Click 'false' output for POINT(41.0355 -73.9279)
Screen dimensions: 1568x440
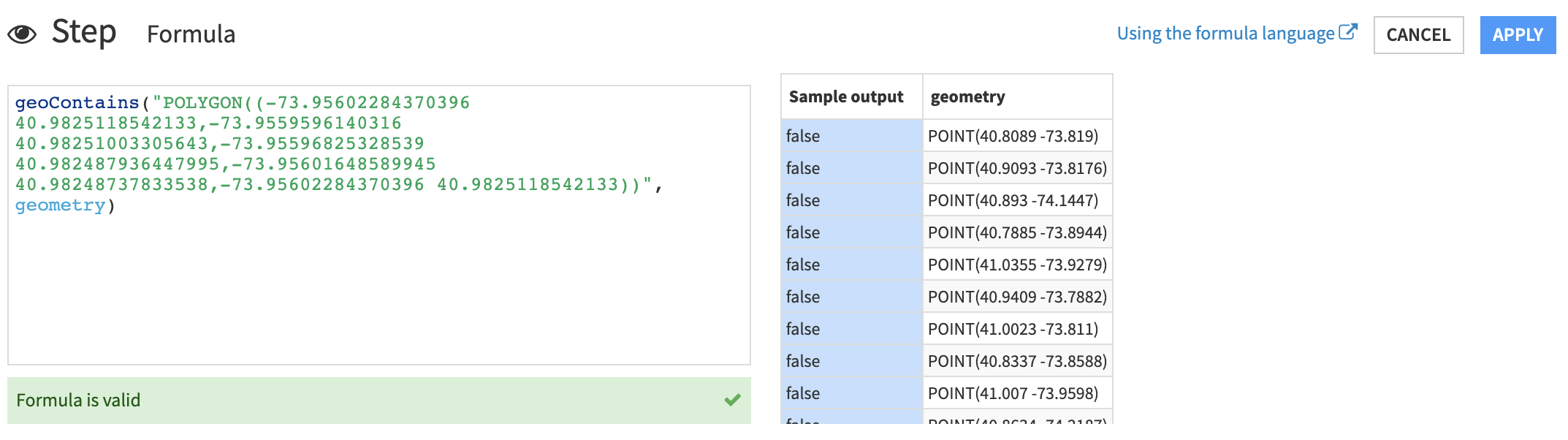click(x=852, y=265)
